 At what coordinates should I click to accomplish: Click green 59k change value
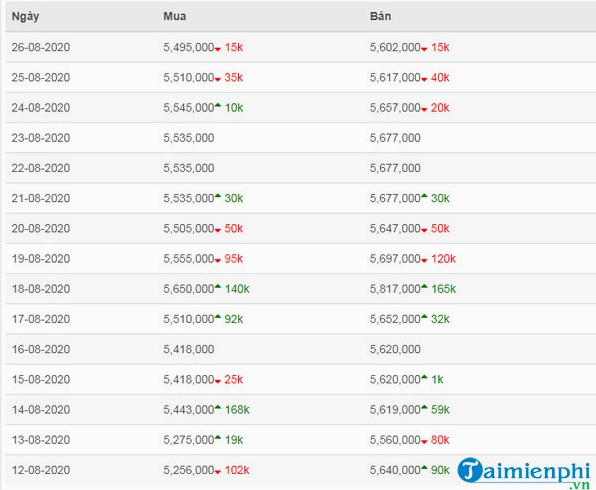point(440,410)
